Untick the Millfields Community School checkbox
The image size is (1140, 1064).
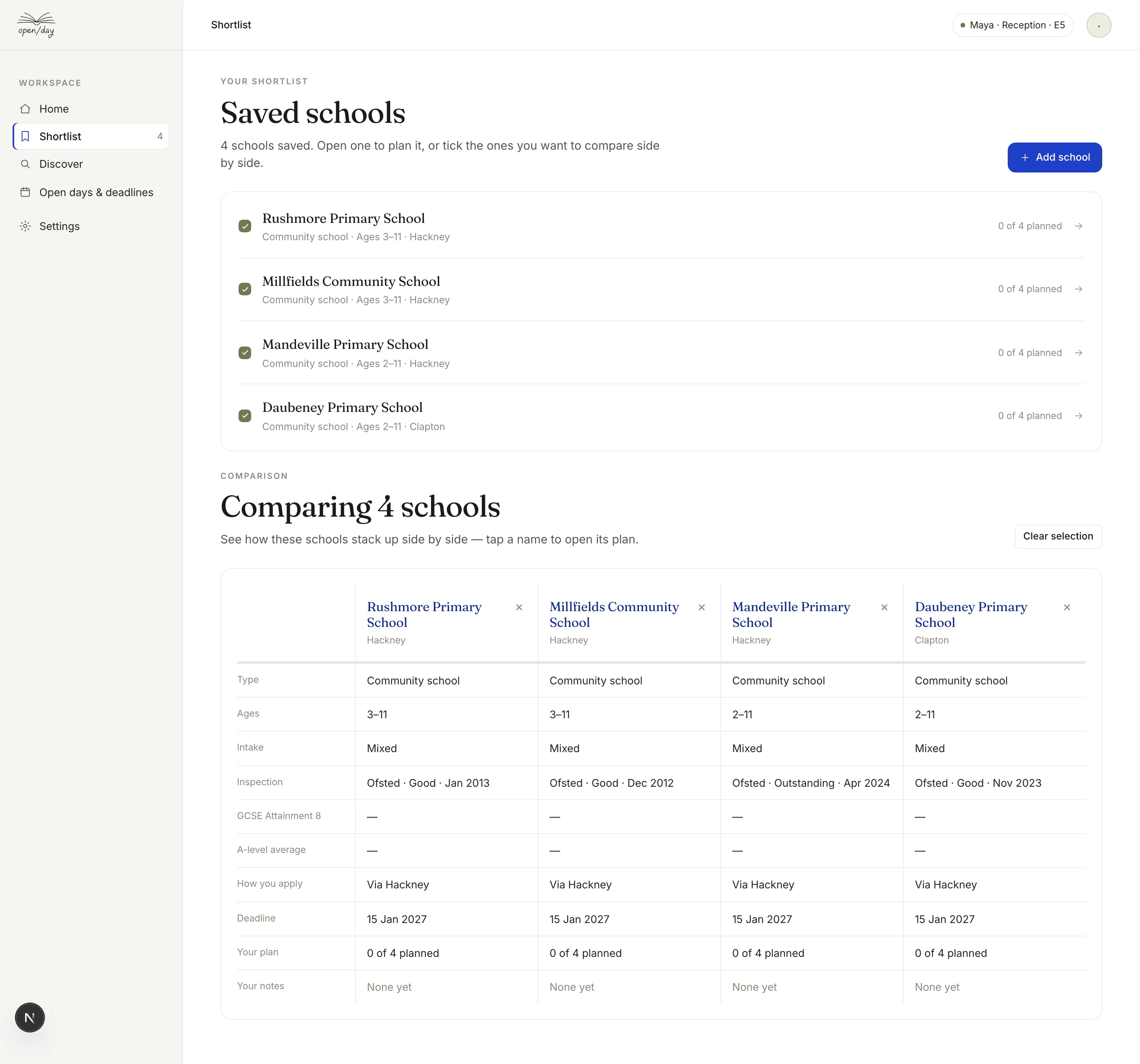245,289
